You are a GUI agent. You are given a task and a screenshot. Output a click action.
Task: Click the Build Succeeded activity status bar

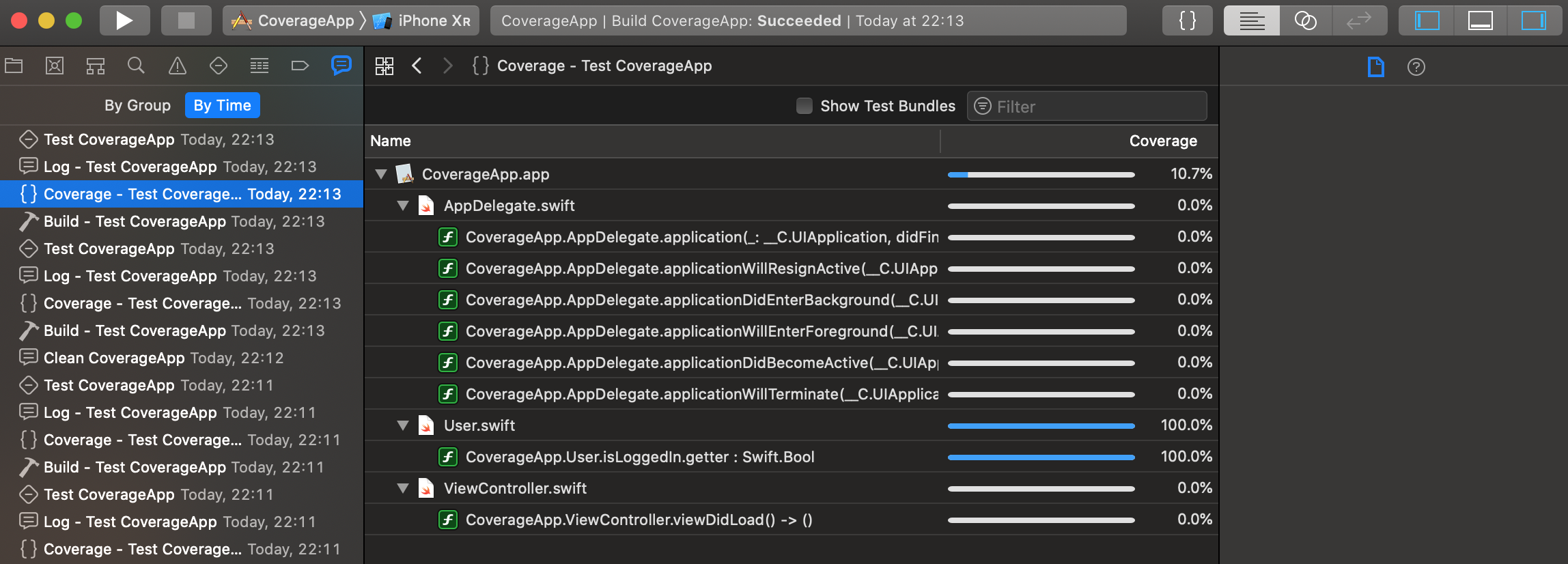pyautogui.click(x=809, y=20)
